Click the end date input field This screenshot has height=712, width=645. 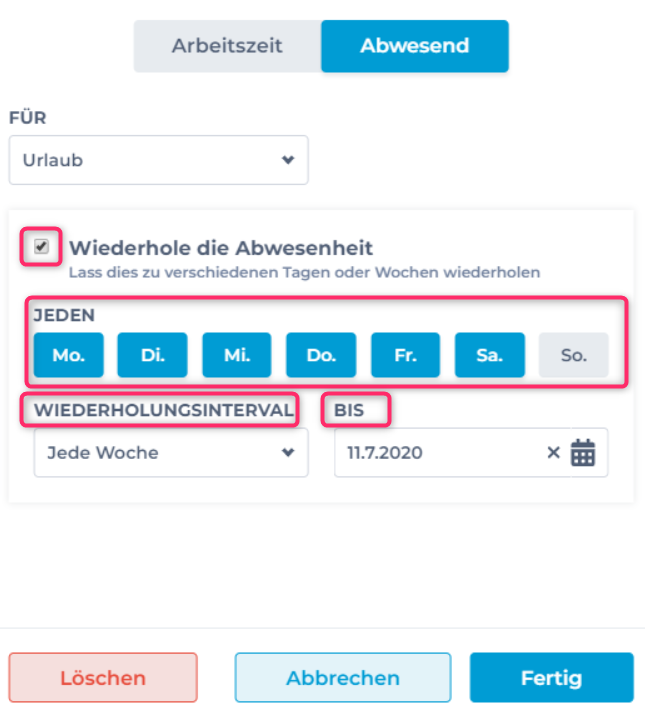440,453
